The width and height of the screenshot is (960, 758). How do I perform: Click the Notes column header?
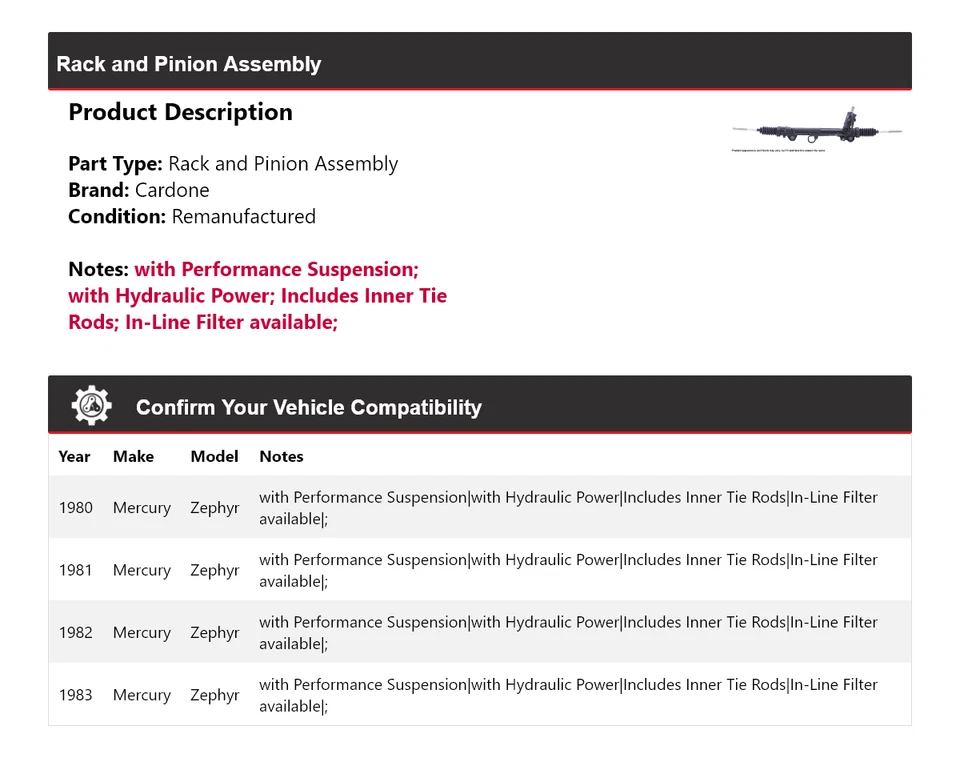(281, 456)
